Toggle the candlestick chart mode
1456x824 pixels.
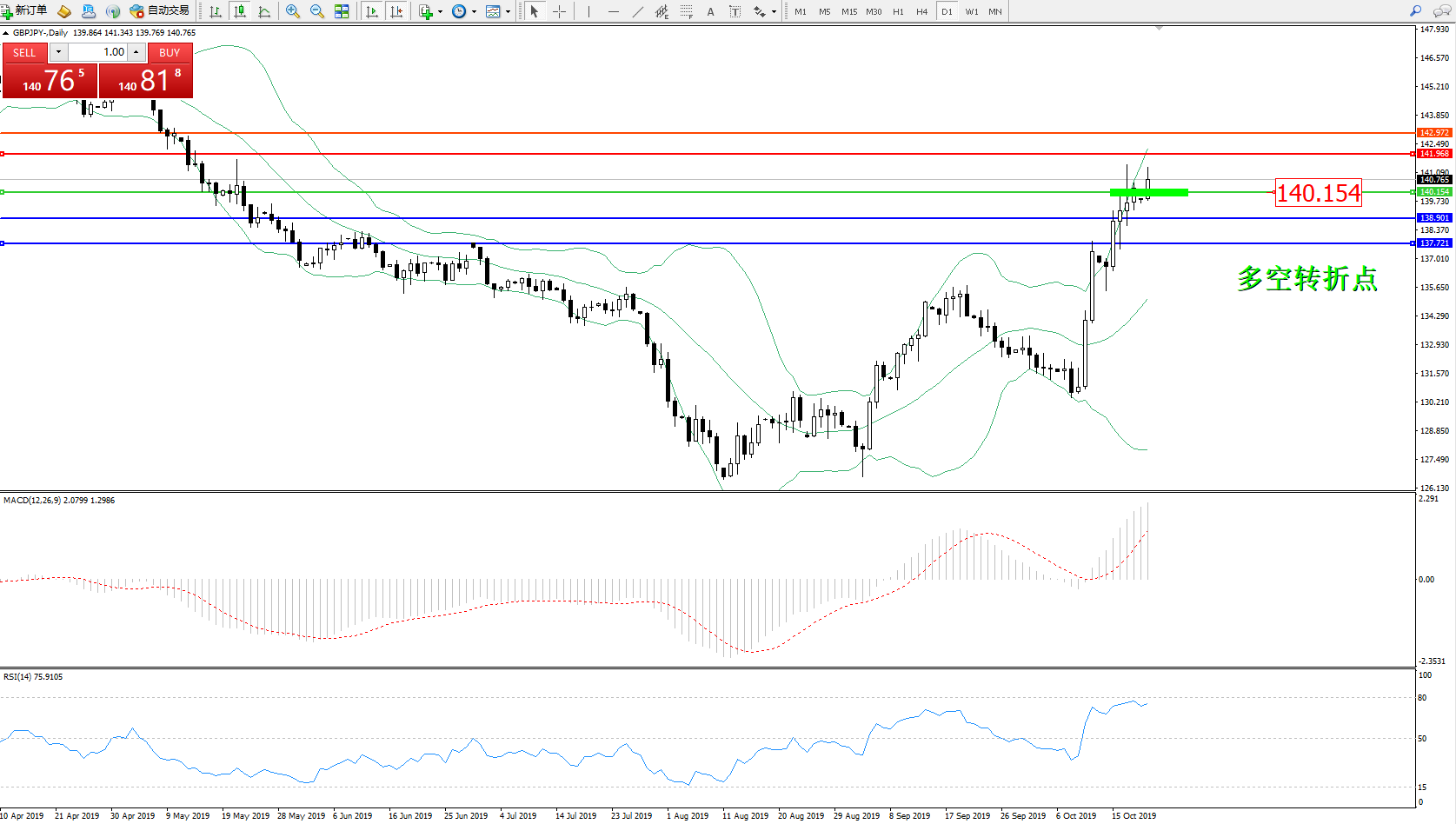click(240, 11)
